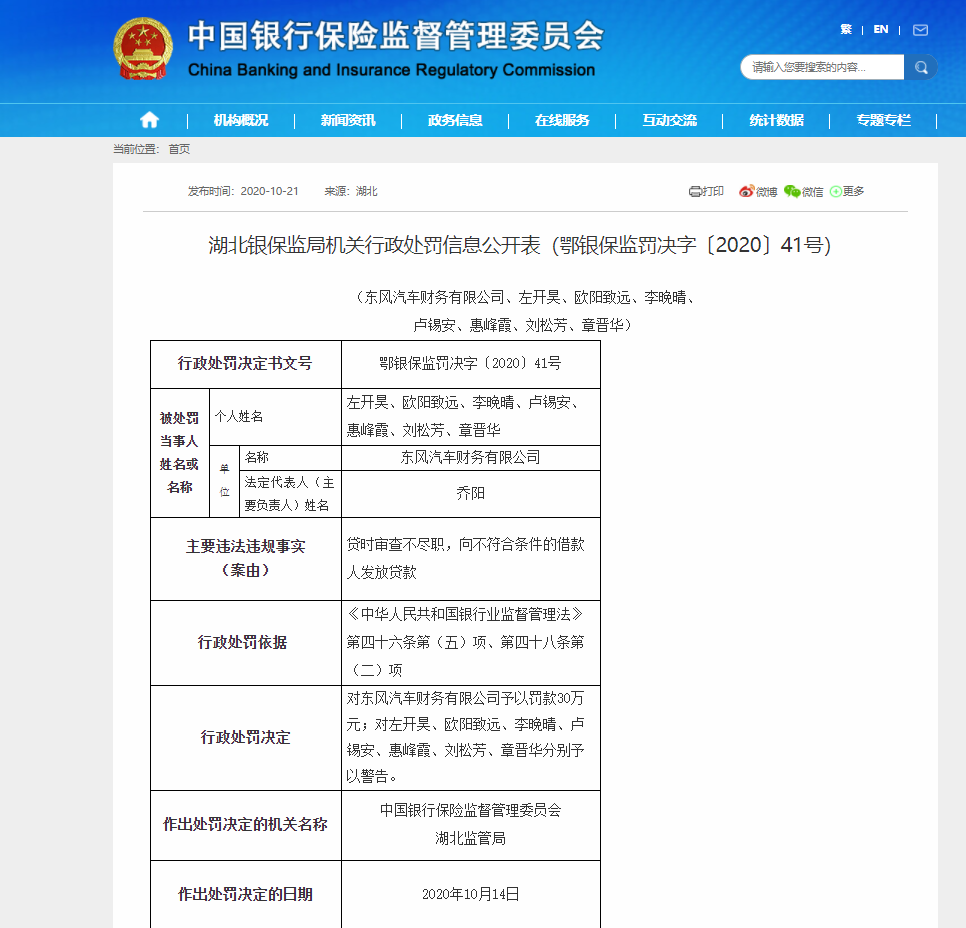The image size is (966, 928).
Task: Click the home icon in navigation bar
Action: coord(149,120)
